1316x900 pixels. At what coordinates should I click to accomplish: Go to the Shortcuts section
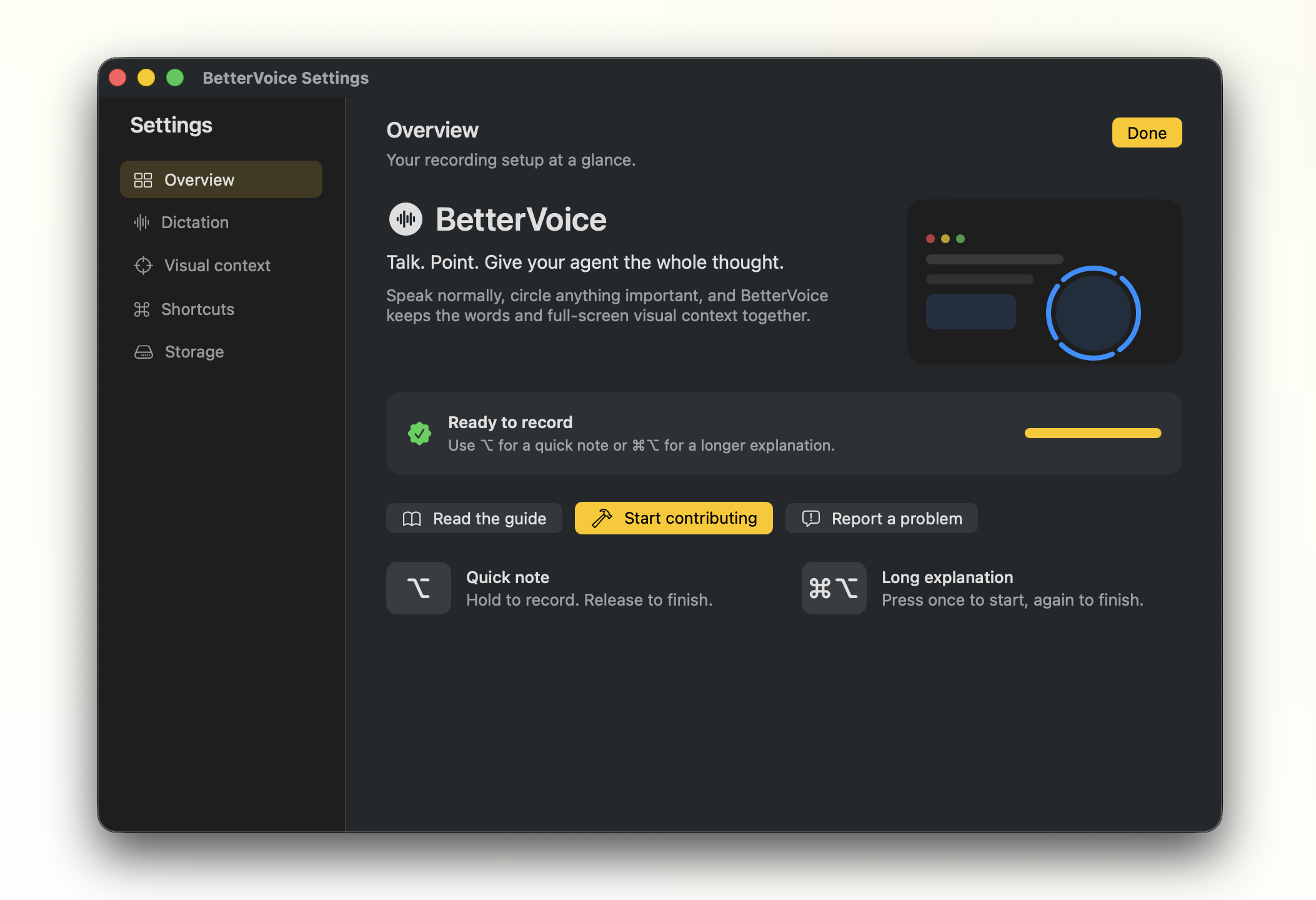click(221, 309)
